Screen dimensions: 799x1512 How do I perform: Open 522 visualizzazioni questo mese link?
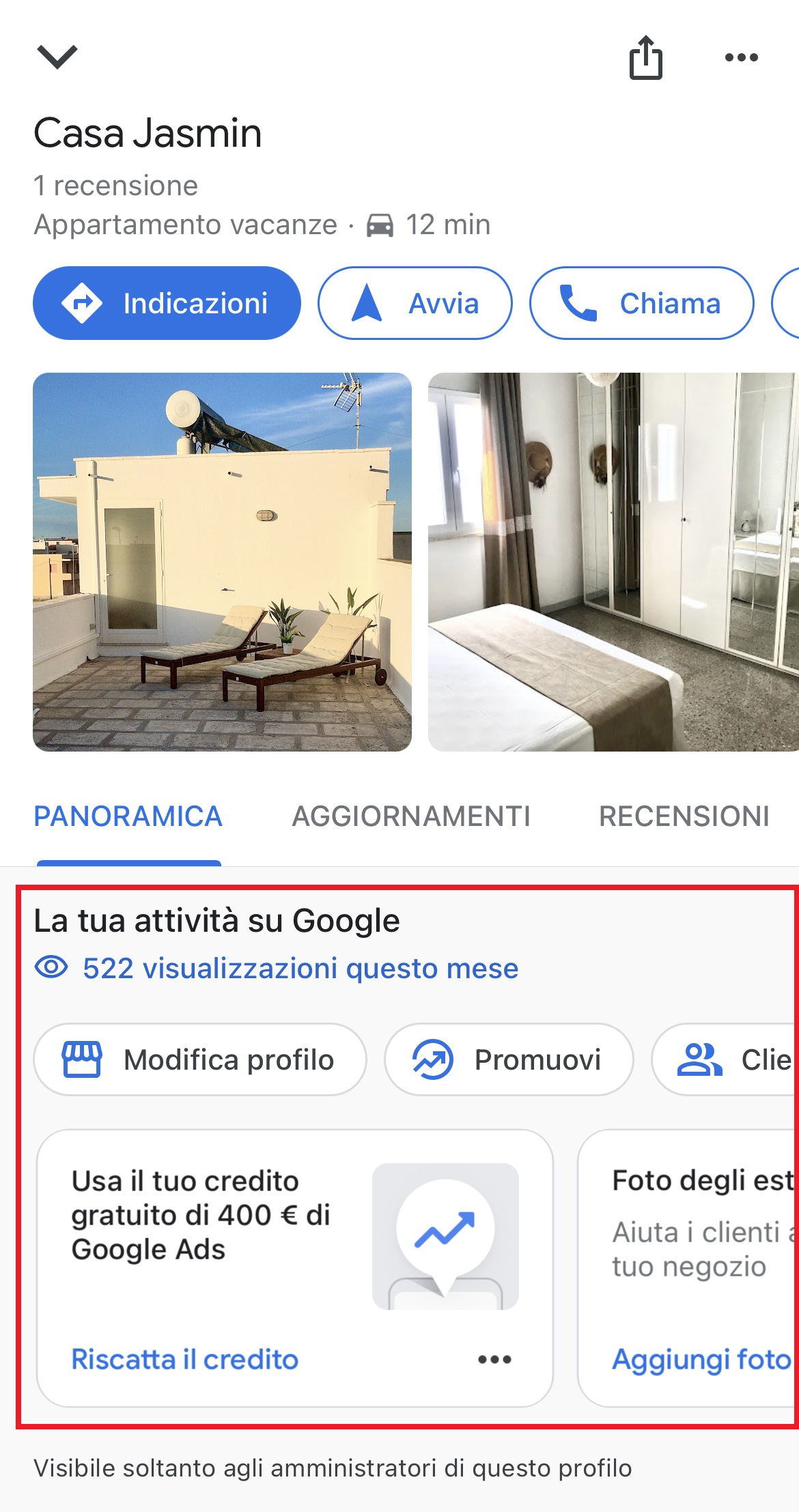pyautogui.click(x=300, y=968)
